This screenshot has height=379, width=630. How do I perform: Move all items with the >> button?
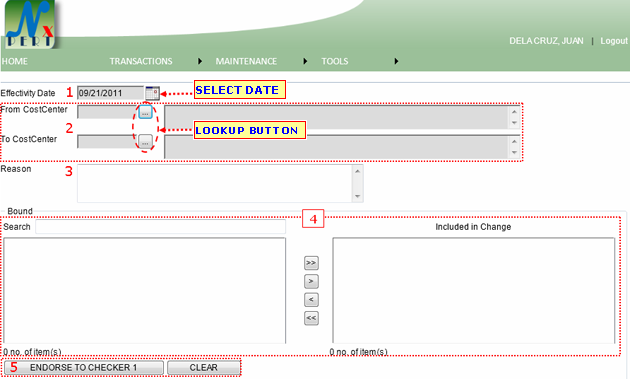[311, 263]
